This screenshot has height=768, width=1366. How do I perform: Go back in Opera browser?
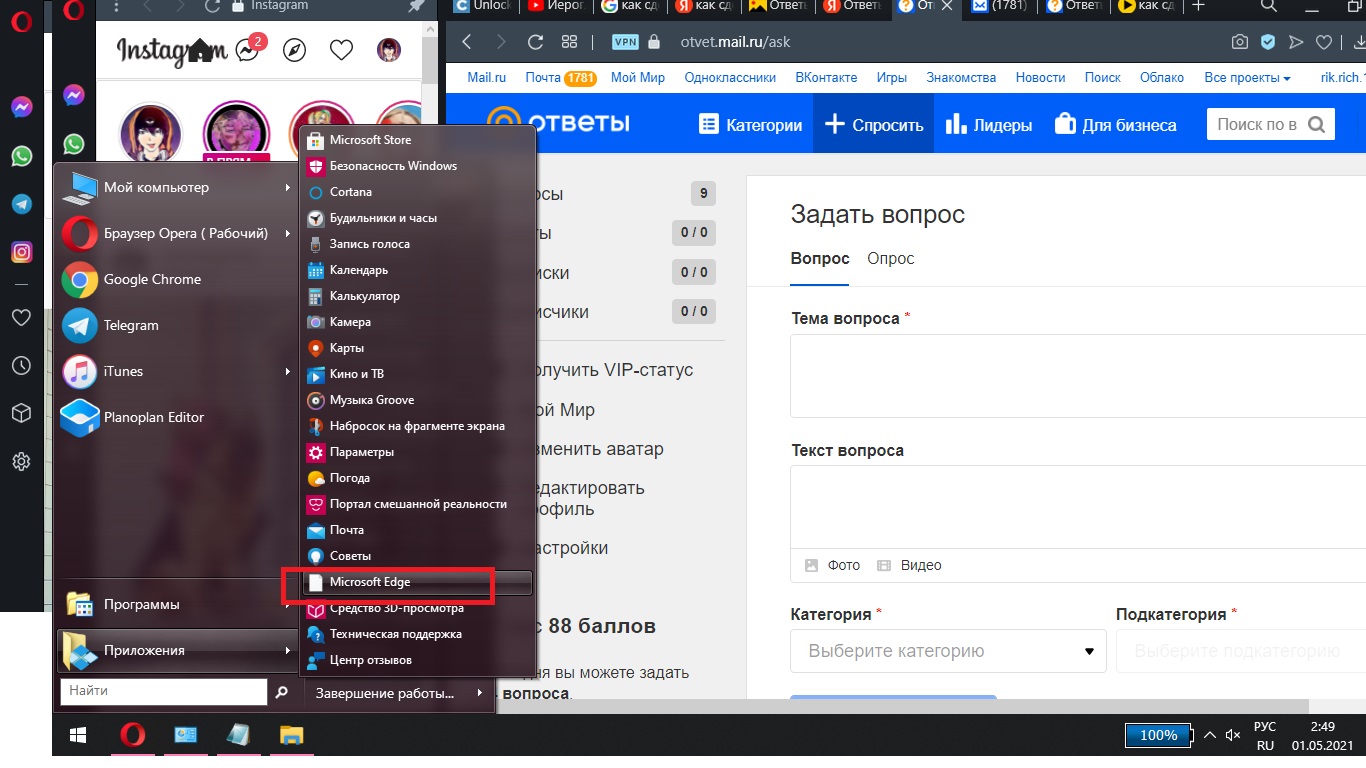[467, 42]
